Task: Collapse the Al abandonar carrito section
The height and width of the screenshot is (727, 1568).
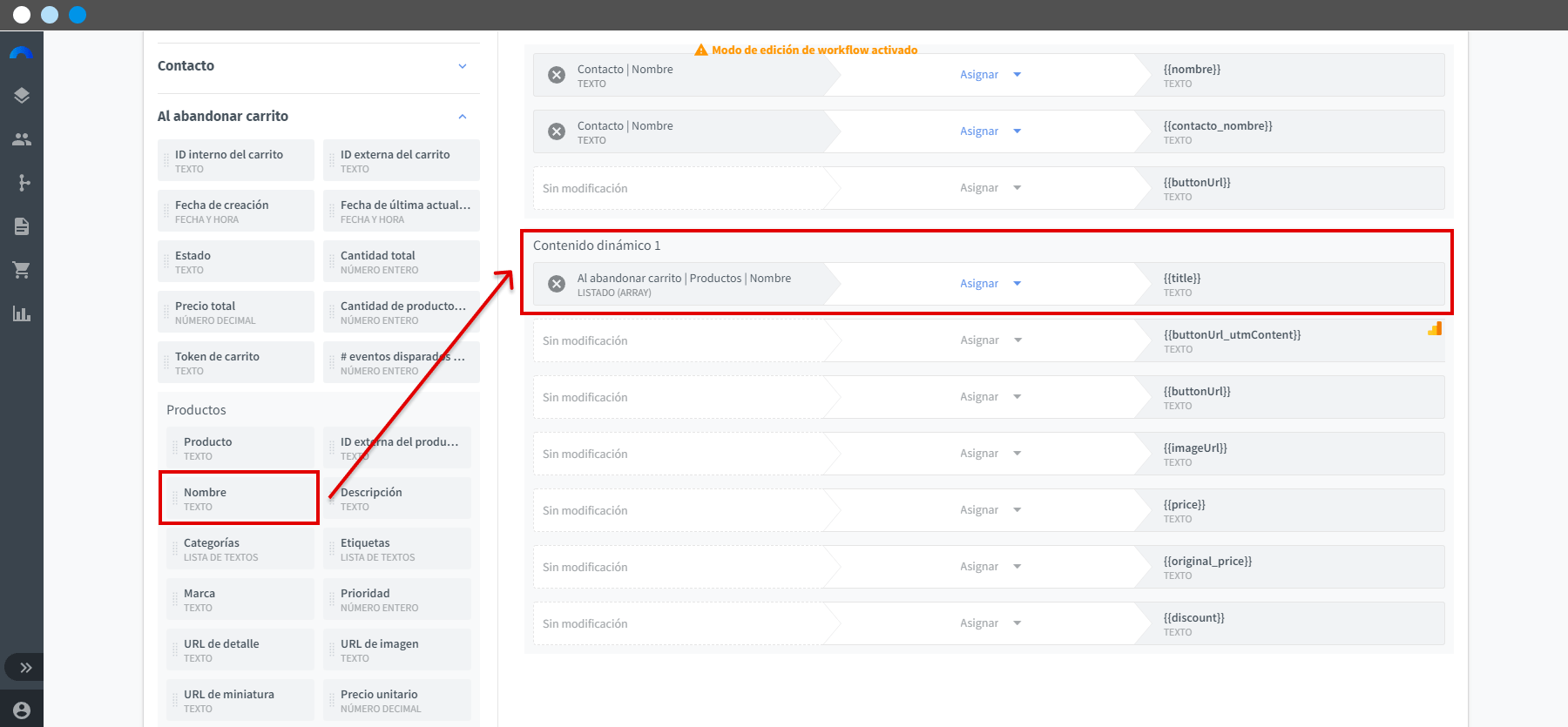Action: pos(463,117)
